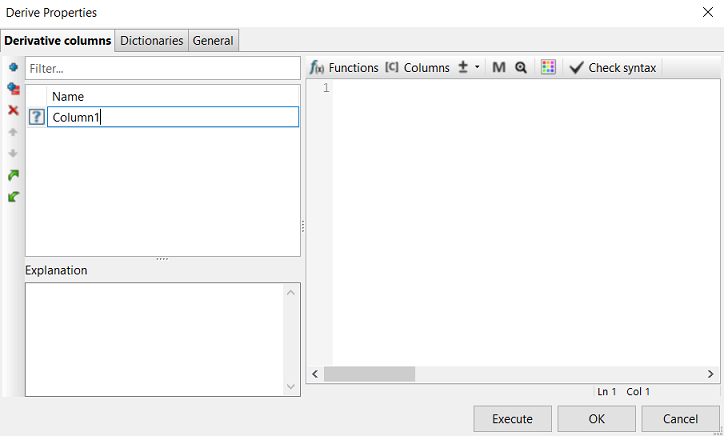Screen dimensions: 724x436
Task: Open the Columns list
Action: [417, 68]
